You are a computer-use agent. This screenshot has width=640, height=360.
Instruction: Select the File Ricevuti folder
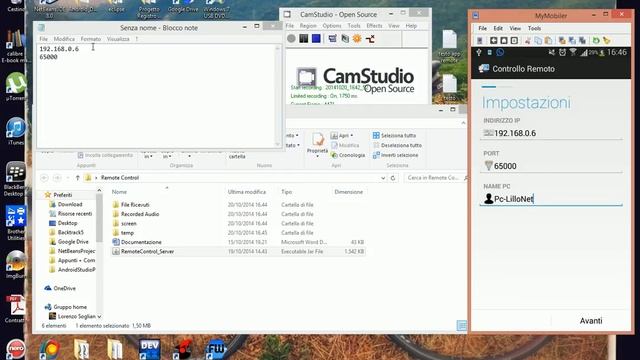[x=135, y=205]
